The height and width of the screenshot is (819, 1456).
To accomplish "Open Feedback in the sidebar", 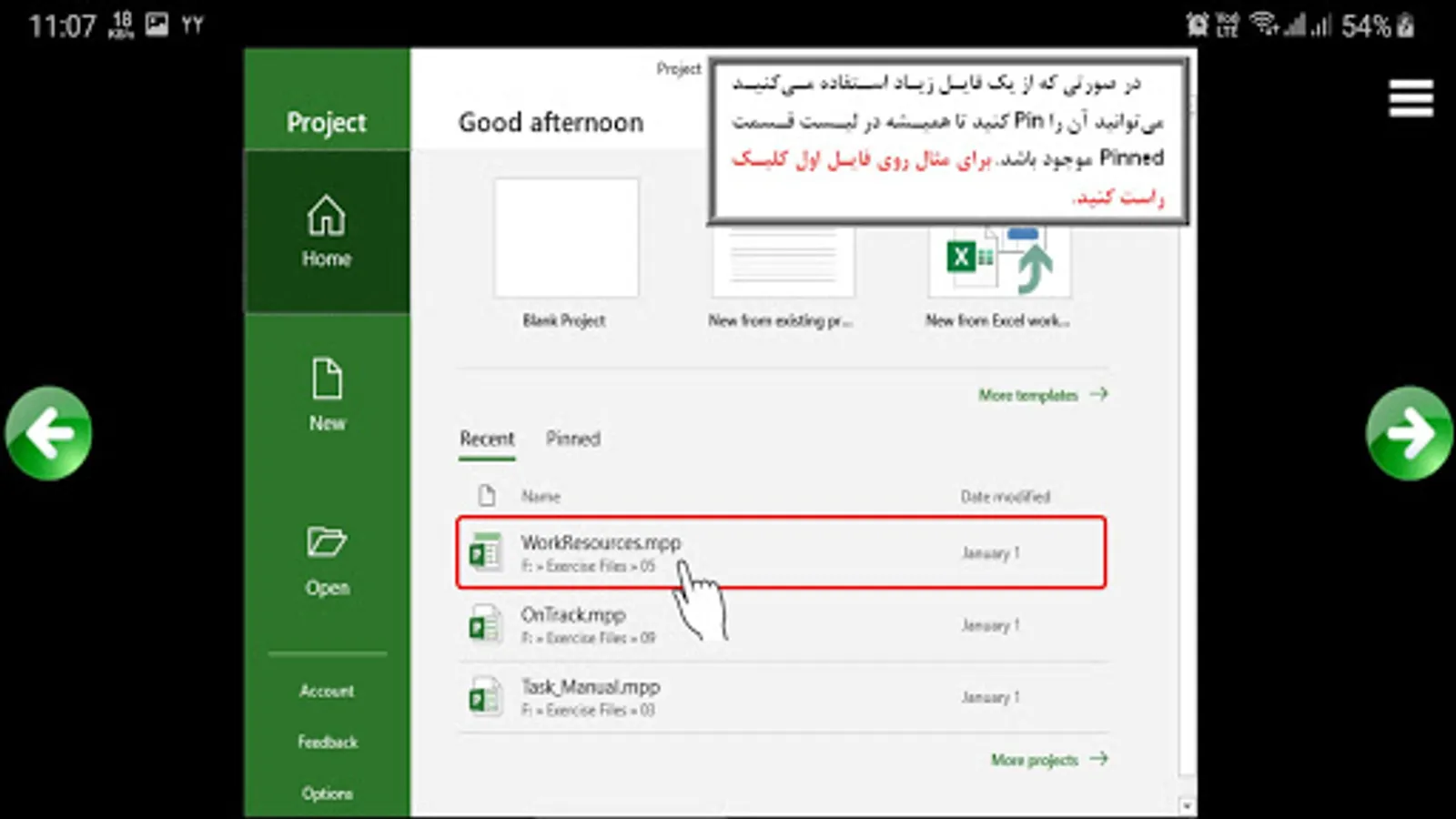I will (x=328, y=742).
